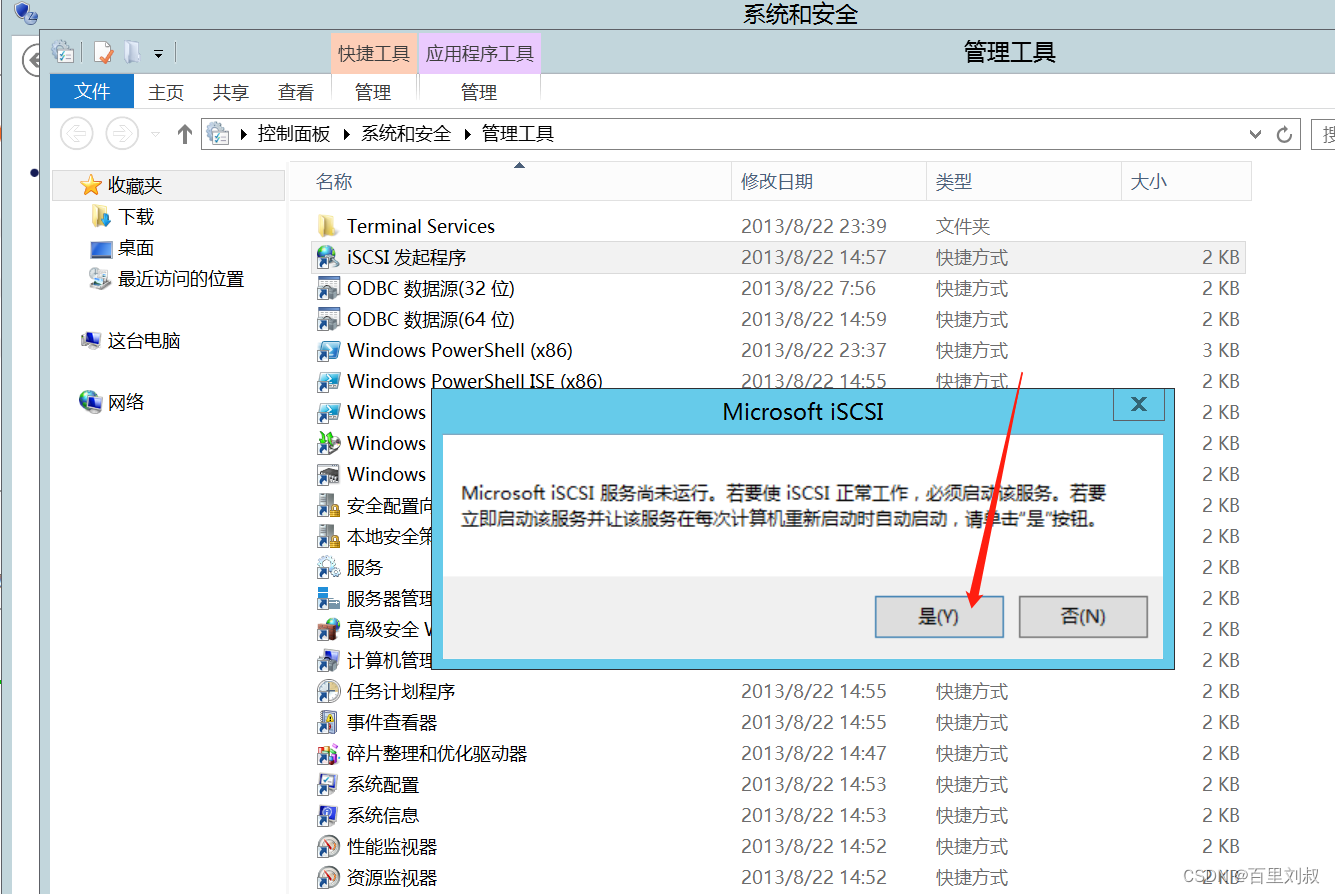This screenshot has width=1335, height=894.
Task: Select the 计算机管理 shortcut icon
Action: (x=328, y=660)
